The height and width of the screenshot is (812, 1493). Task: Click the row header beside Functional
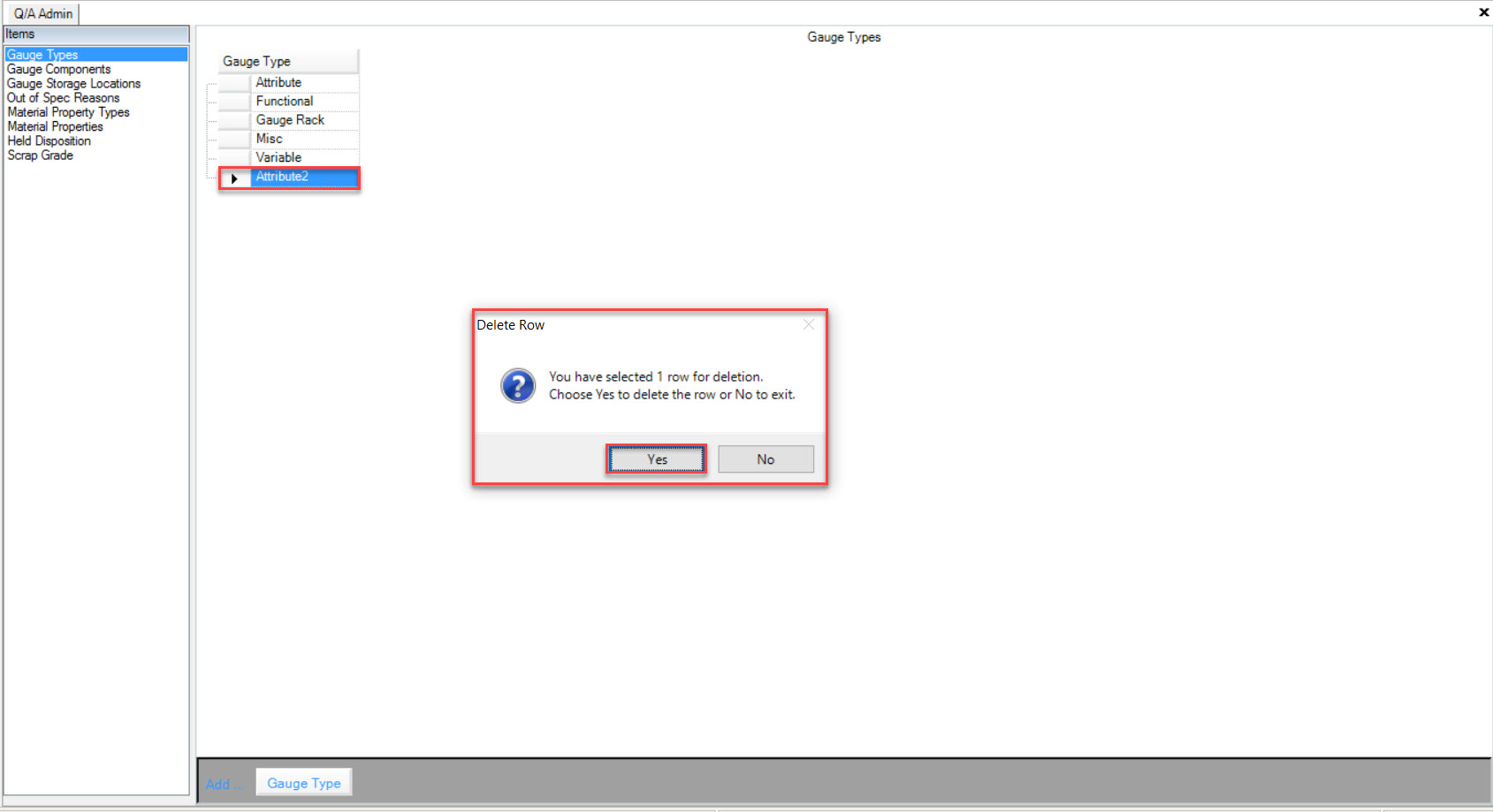click(x=234, y=101)
